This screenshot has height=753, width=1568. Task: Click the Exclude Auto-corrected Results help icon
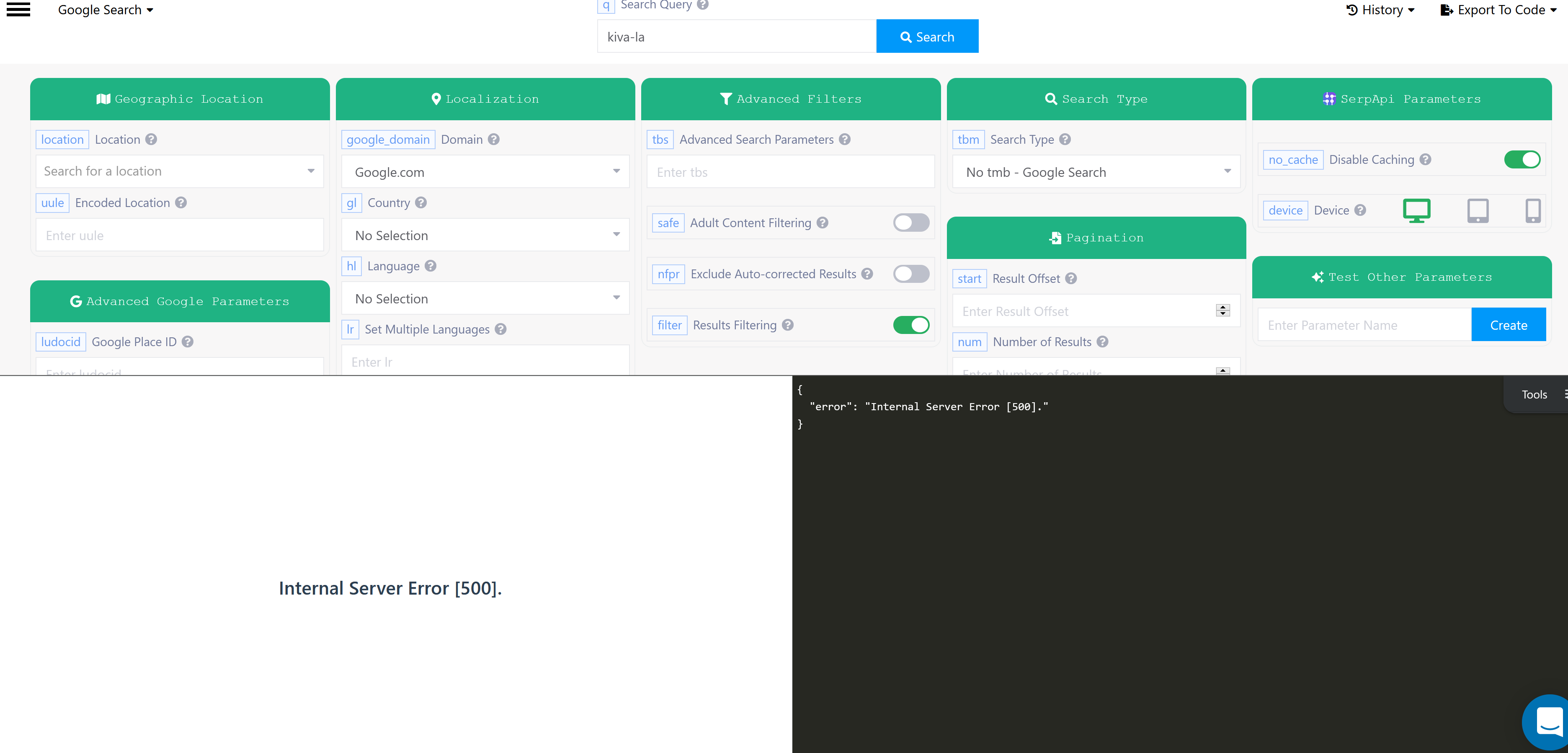867,274
